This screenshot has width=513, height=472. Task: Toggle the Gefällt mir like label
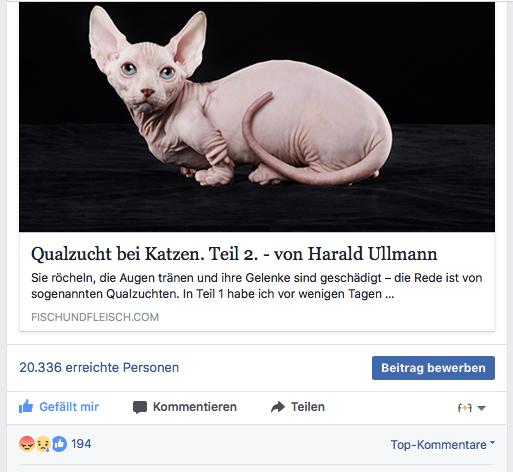69,407
